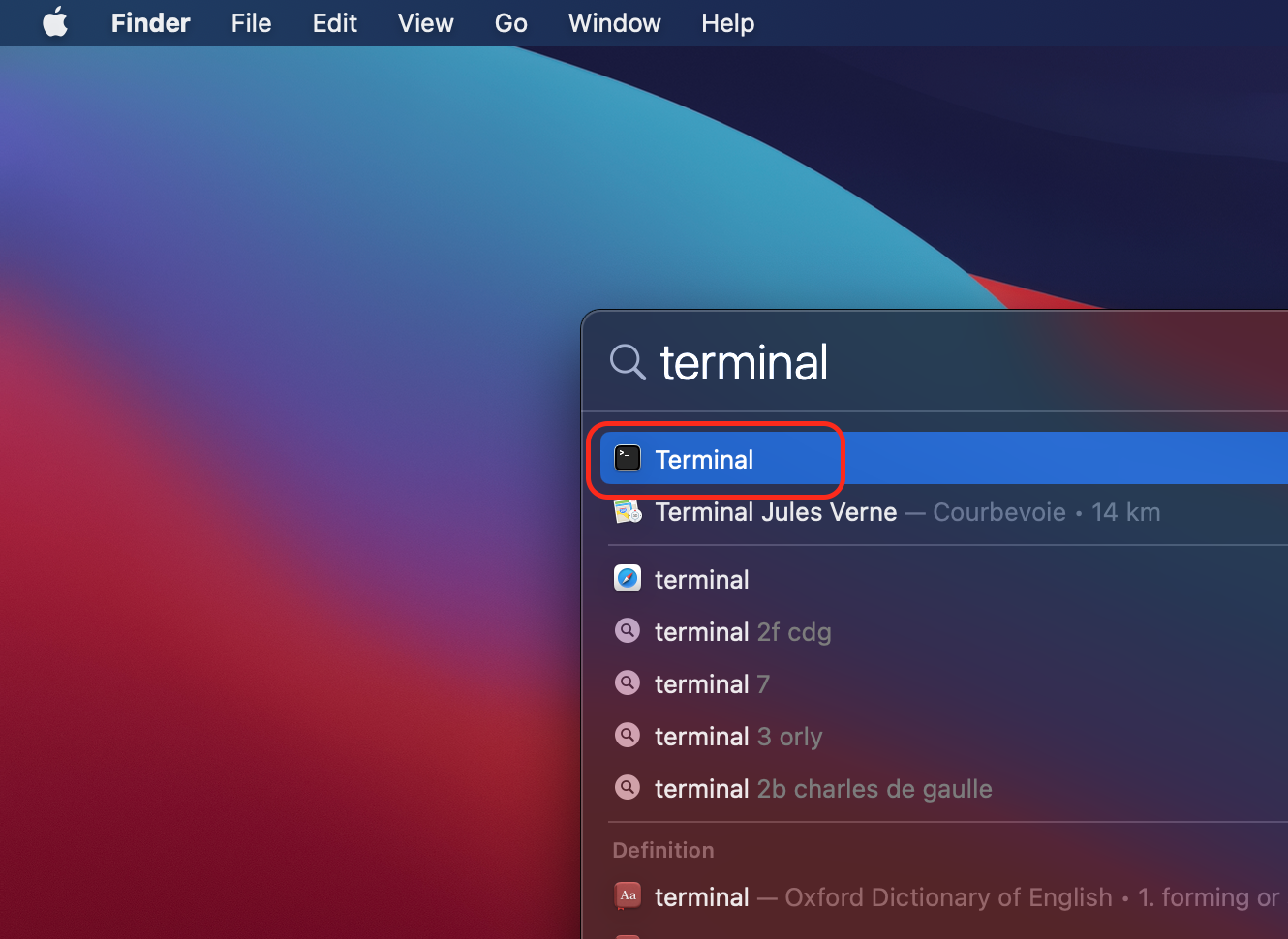
Task: Open the Window menu
Action: pyautogui.click(x=615, y=23)
